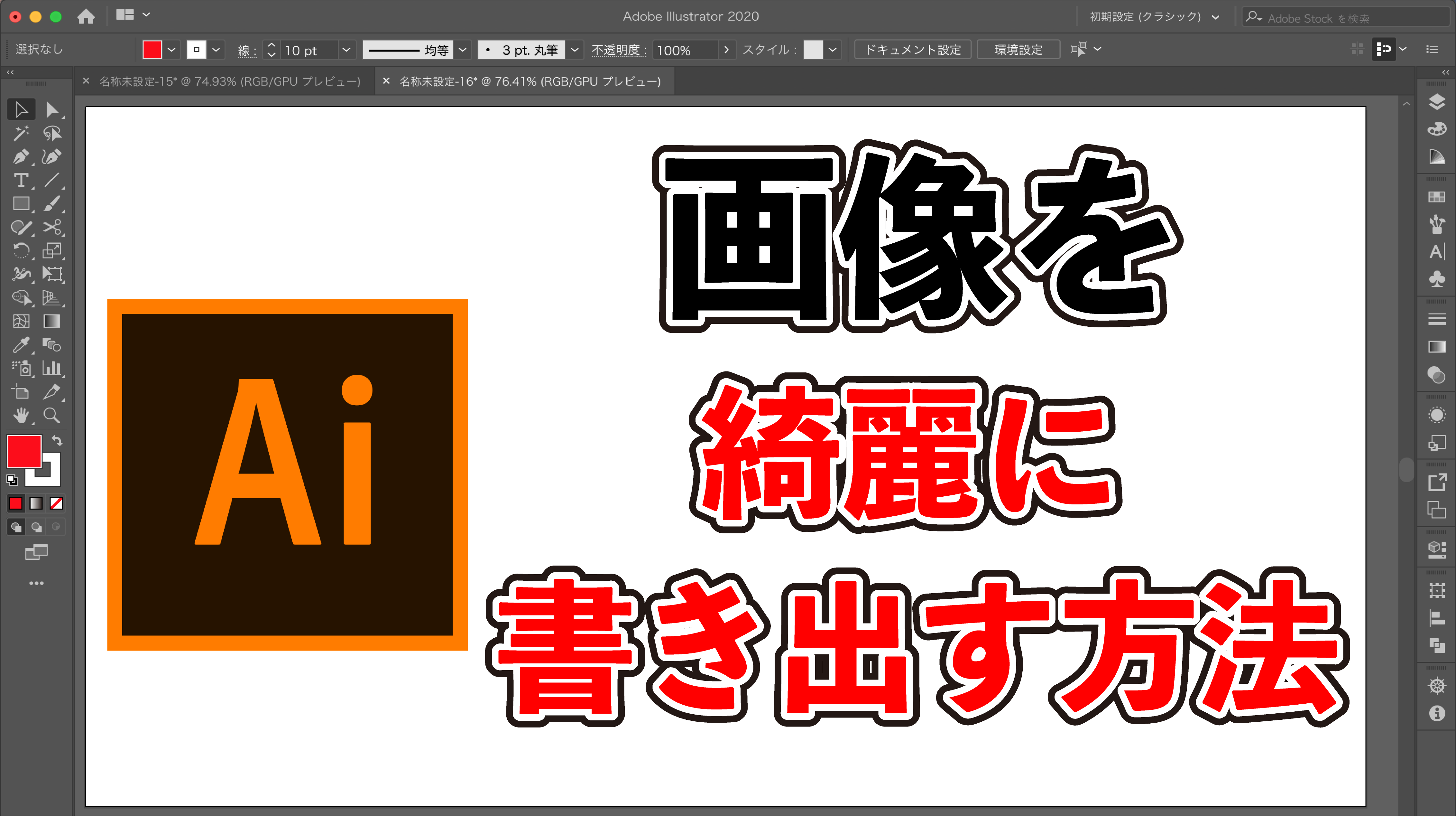Open the 3 pt. 丸筆 brush dropdown
1456x816 pixels.
click(x=575, y=50)
